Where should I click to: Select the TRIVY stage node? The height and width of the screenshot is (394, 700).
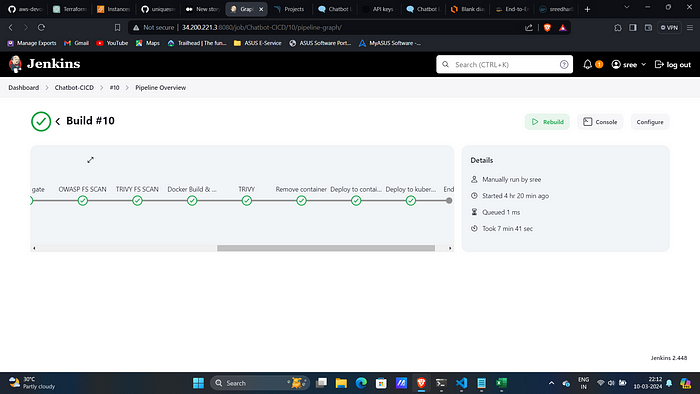click(247, 201)
